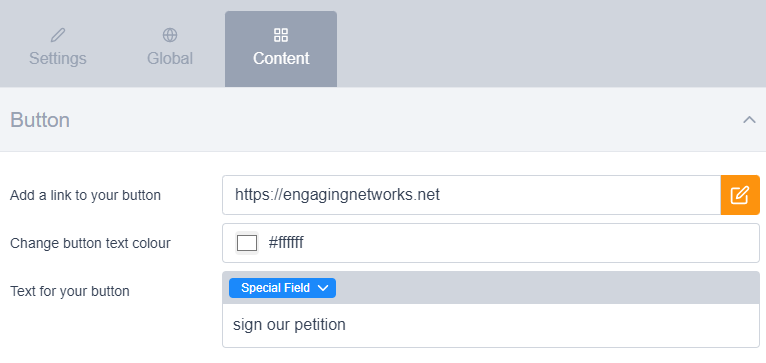The width and height of the screenshot is (766, 363).
Task: Click the globe icon above Global
Action: [170, 35]
